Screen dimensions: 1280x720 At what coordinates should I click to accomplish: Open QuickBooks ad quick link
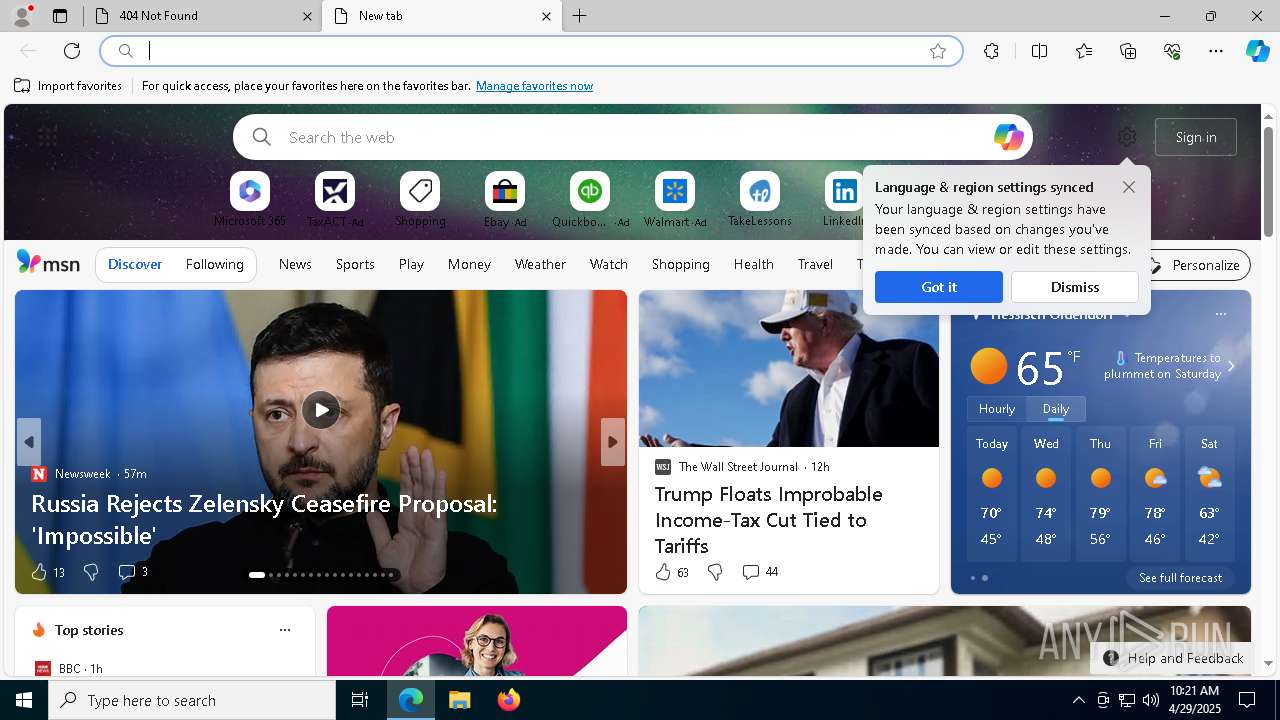pyautogui.click(x=590, y=200)
